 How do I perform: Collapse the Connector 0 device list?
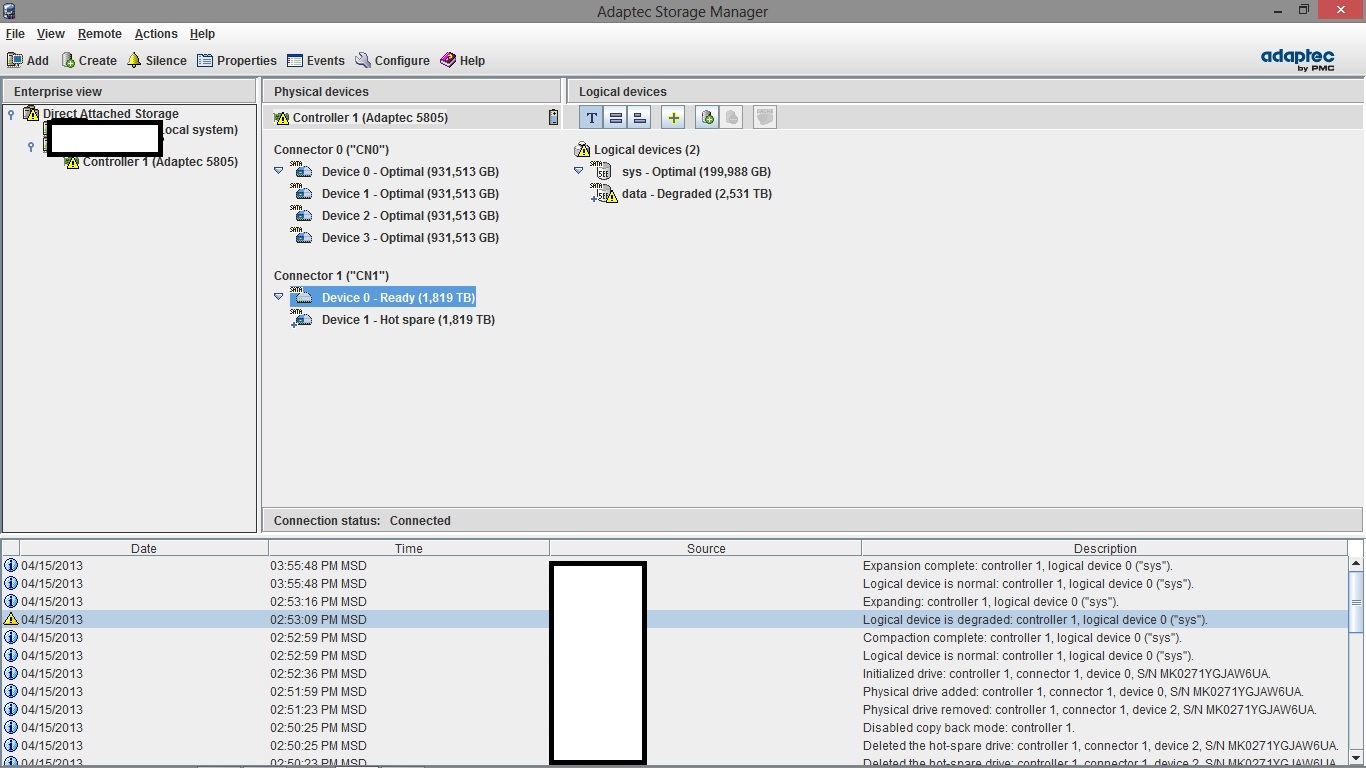pos(279,171)
